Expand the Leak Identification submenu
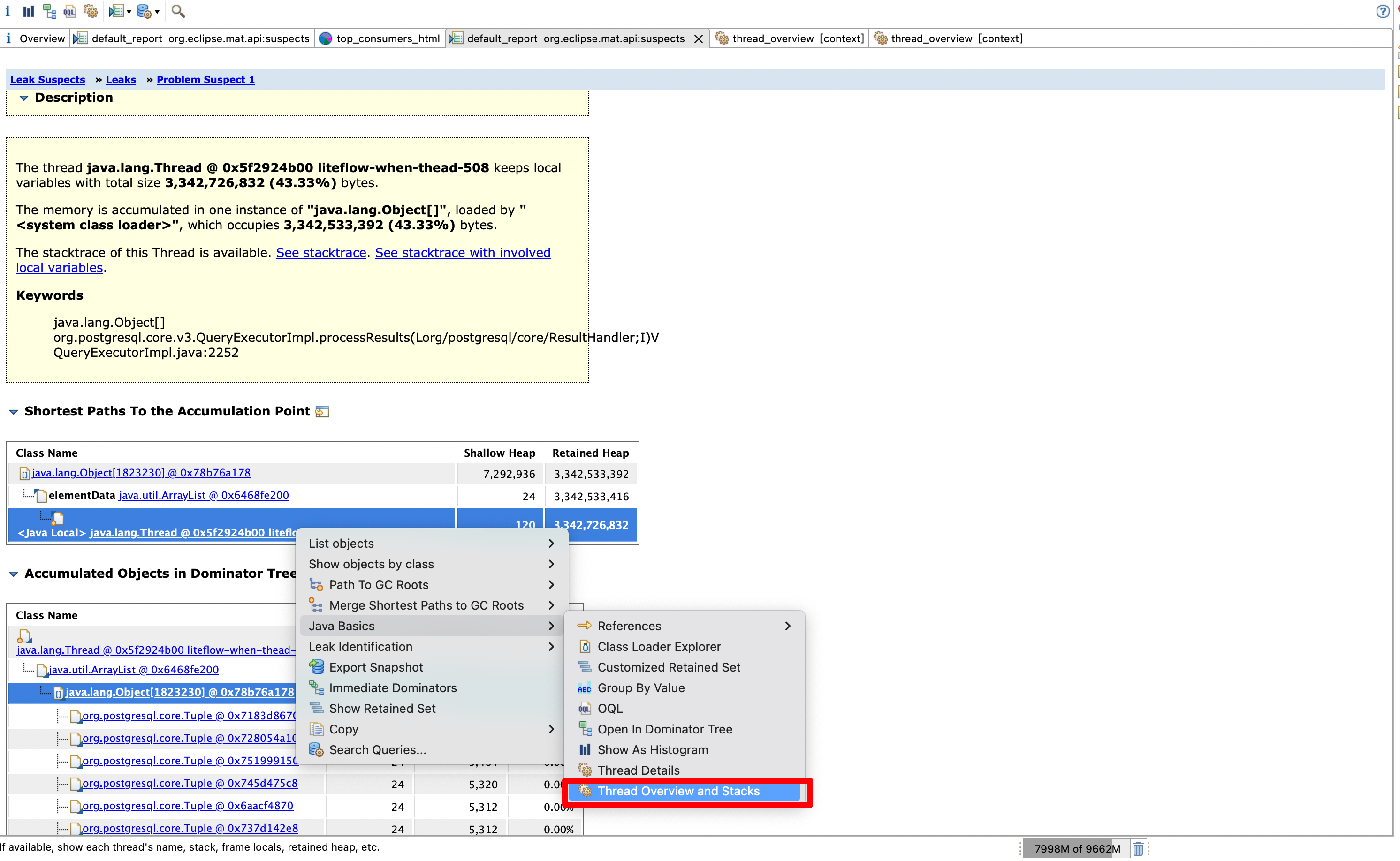Viewport: 1400px width, 861px height. [431, 647]
